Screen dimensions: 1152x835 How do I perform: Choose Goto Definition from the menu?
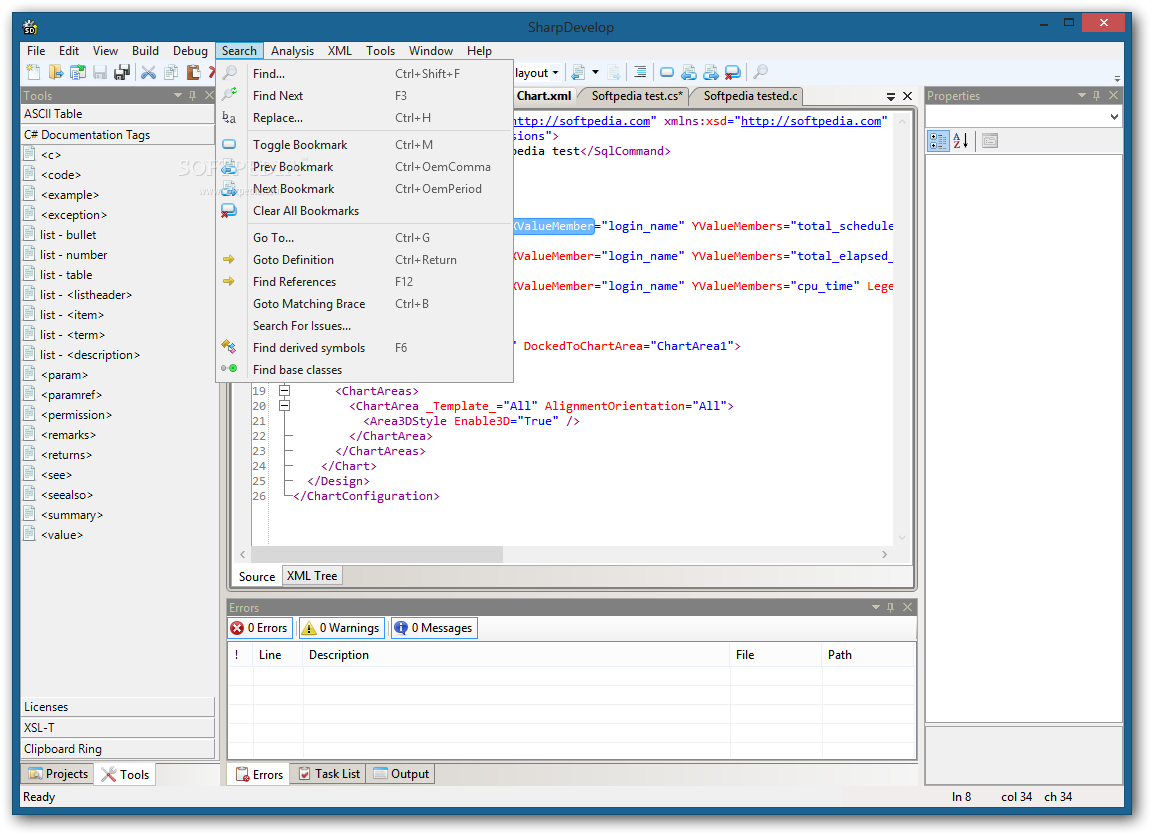364,260
